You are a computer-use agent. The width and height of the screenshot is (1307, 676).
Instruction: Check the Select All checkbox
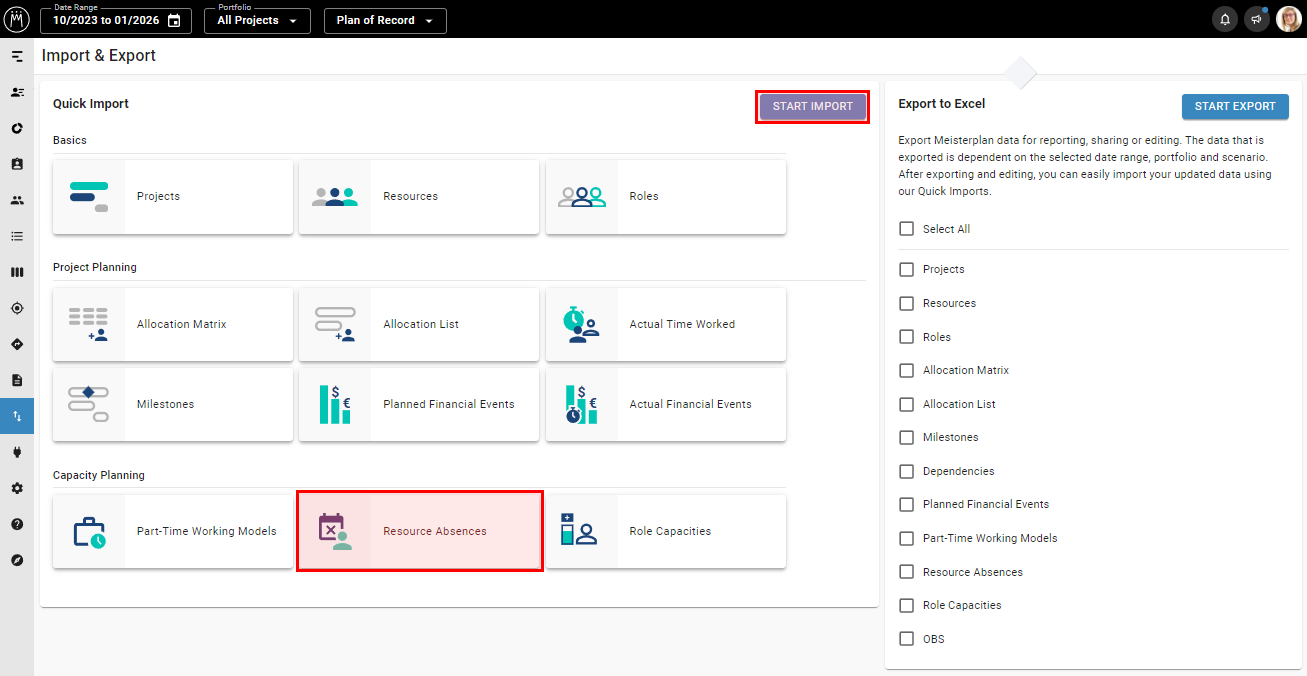(x=907, y=229)
